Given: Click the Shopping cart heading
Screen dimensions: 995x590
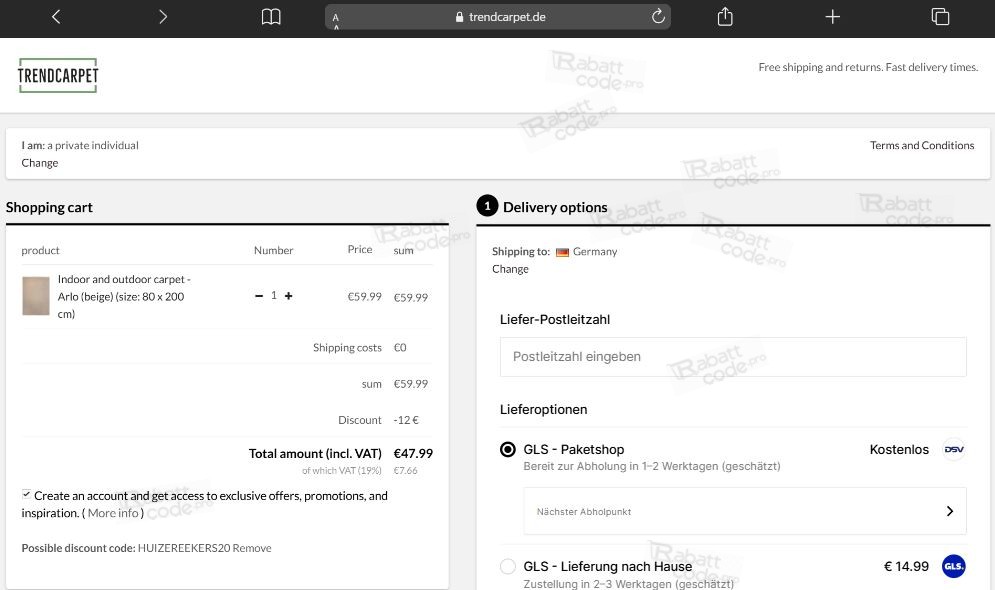Looking at the screenshot, I should 49,207.
